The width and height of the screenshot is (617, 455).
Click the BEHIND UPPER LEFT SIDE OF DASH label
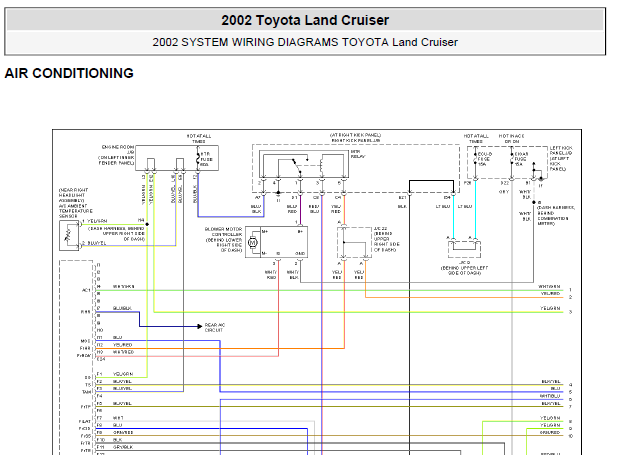(x=464, y=270)
